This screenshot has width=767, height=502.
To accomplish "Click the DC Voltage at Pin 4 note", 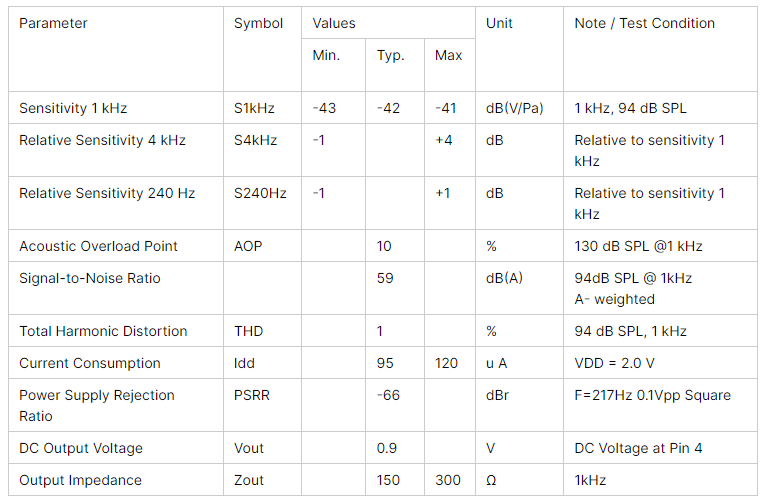I will pyautogui.click(x=638, y=448).
